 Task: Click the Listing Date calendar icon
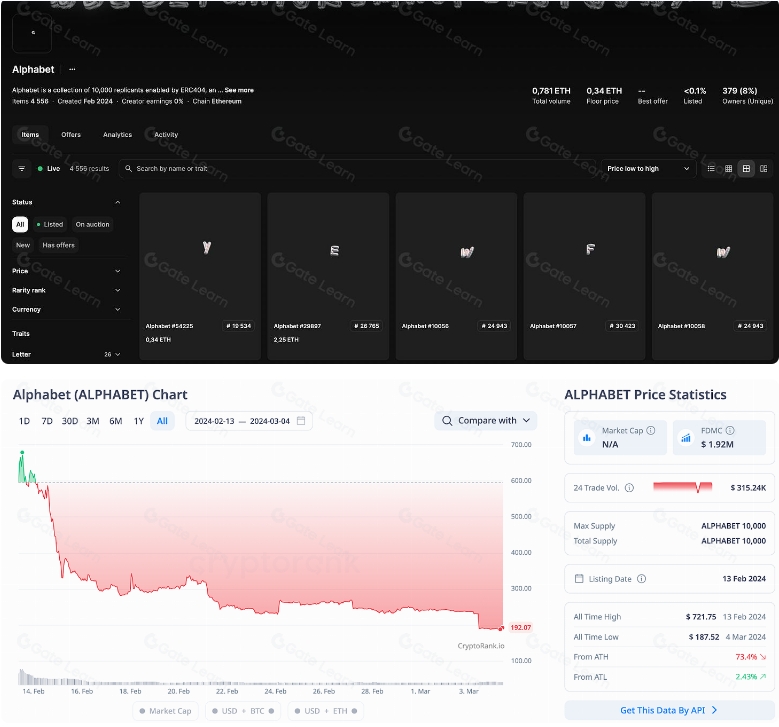point(579,579)
